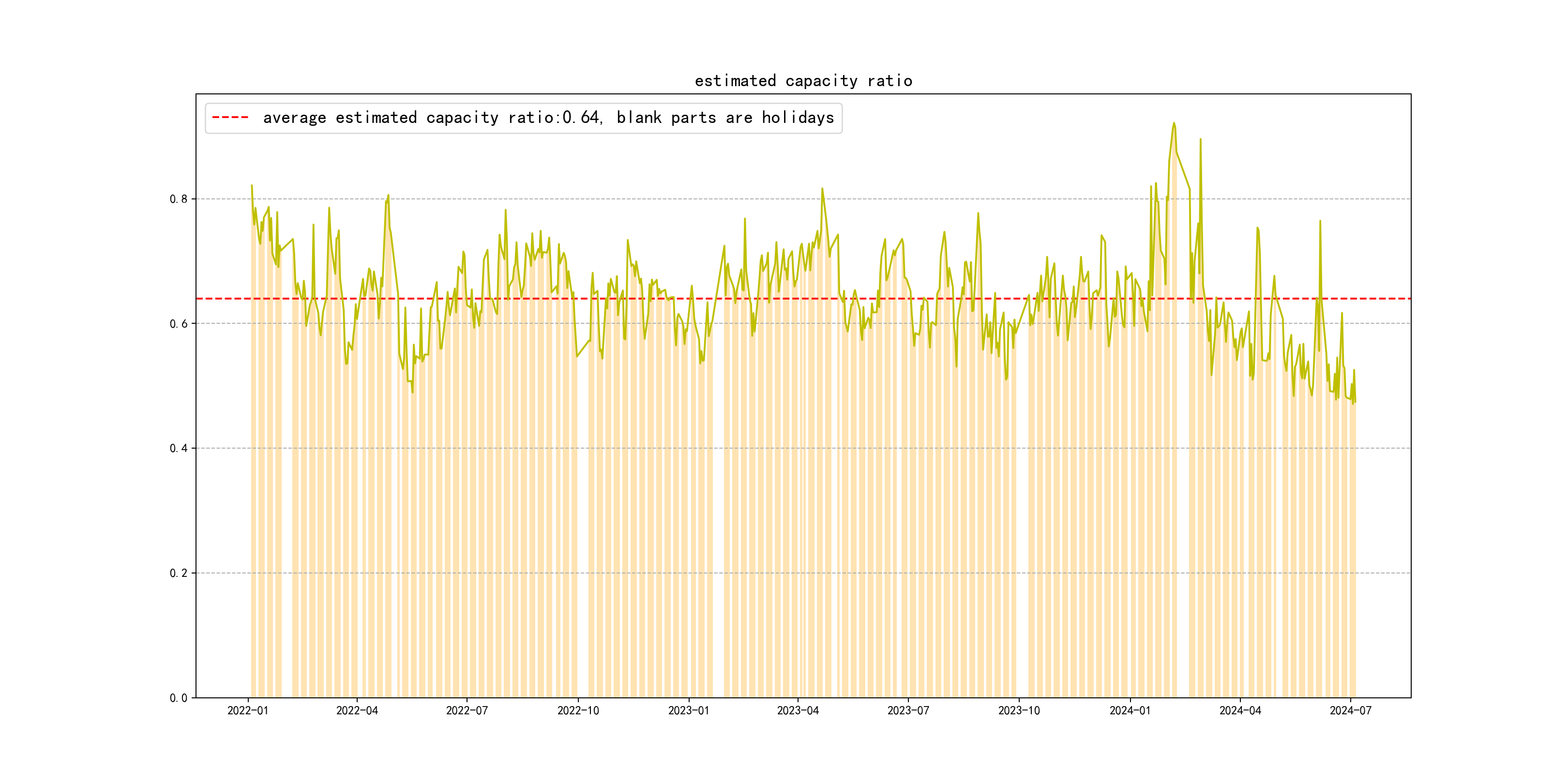Click the highest peak of the yellow line
Screen dimensions: 1568x784
[x=1174, y=123]
